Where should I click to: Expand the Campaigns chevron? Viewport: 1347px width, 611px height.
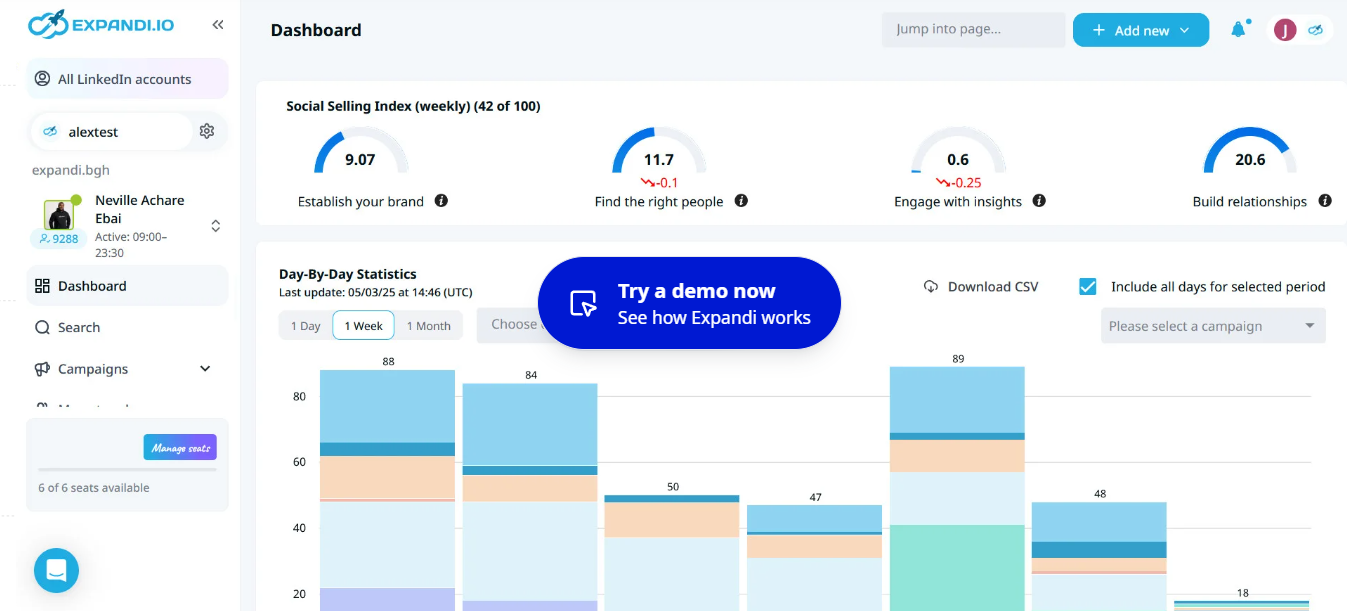(x=205, y=369)
